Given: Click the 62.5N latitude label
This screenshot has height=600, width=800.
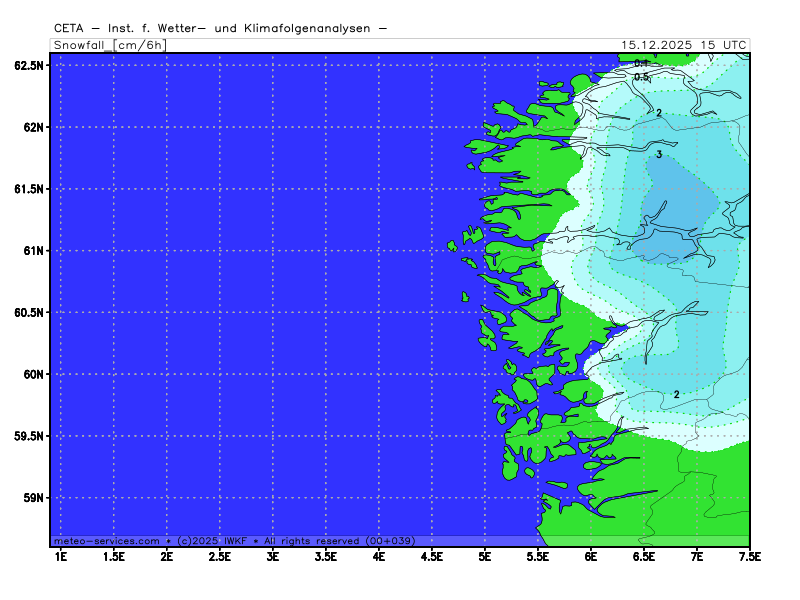Looking at the screenshot, I should [29, 65].
